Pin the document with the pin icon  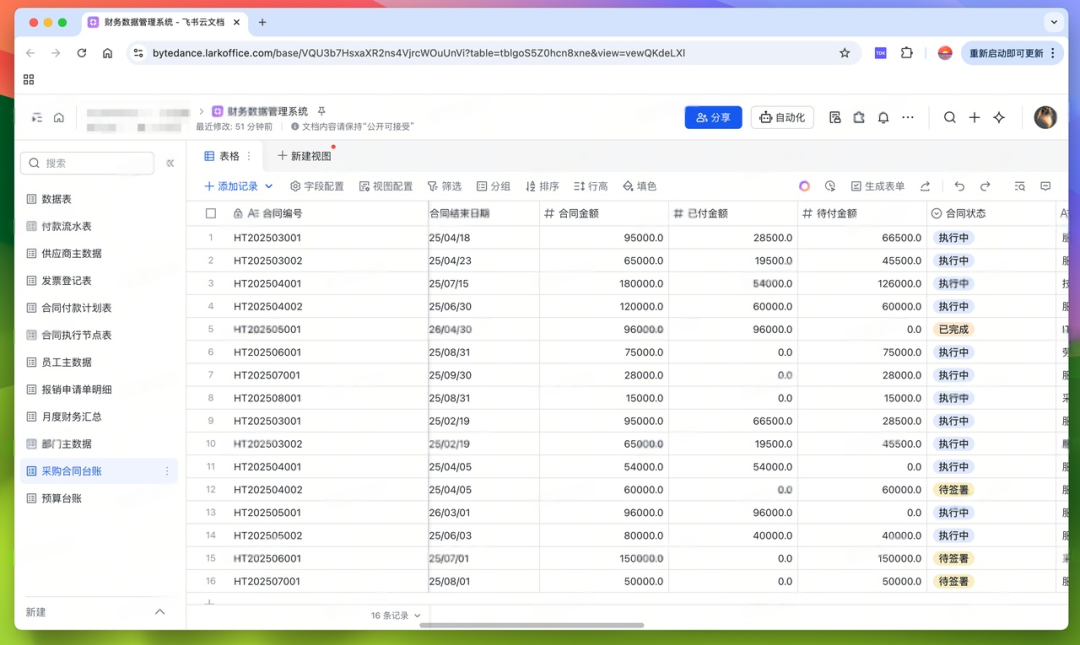322,111
